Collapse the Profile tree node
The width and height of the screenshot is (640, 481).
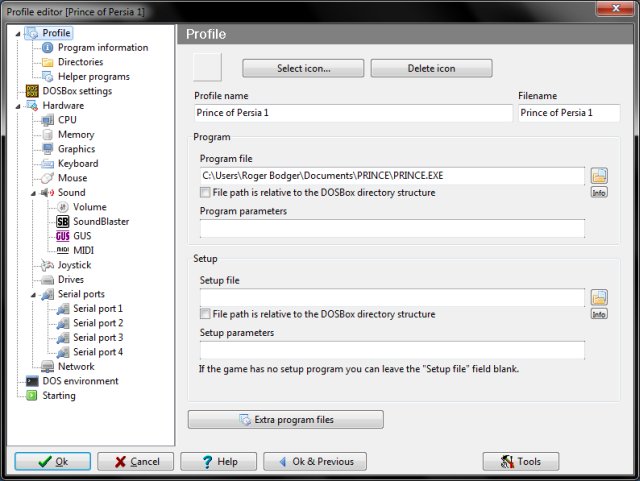pyautogui.click(x=18, y=34)
